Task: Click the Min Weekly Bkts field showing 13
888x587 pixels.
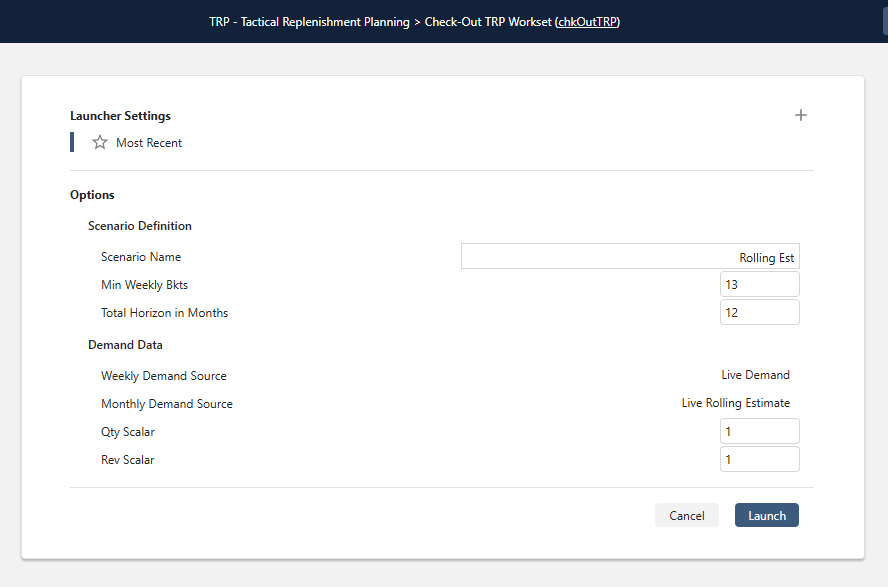Action: (x=759, y=283)
